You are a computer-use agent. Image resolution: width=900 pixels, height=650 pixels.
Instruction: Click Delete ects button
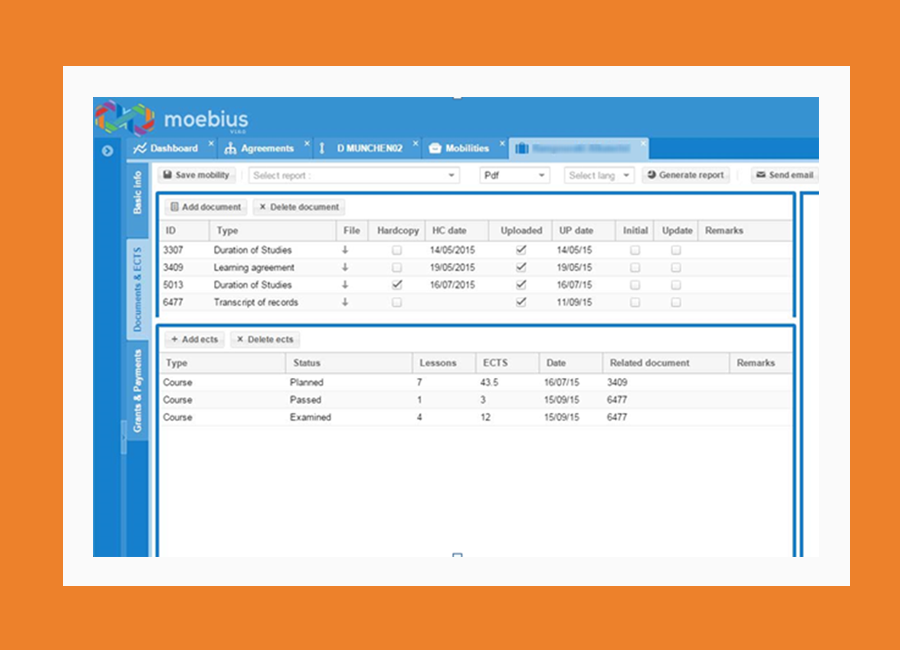[265, 339]
